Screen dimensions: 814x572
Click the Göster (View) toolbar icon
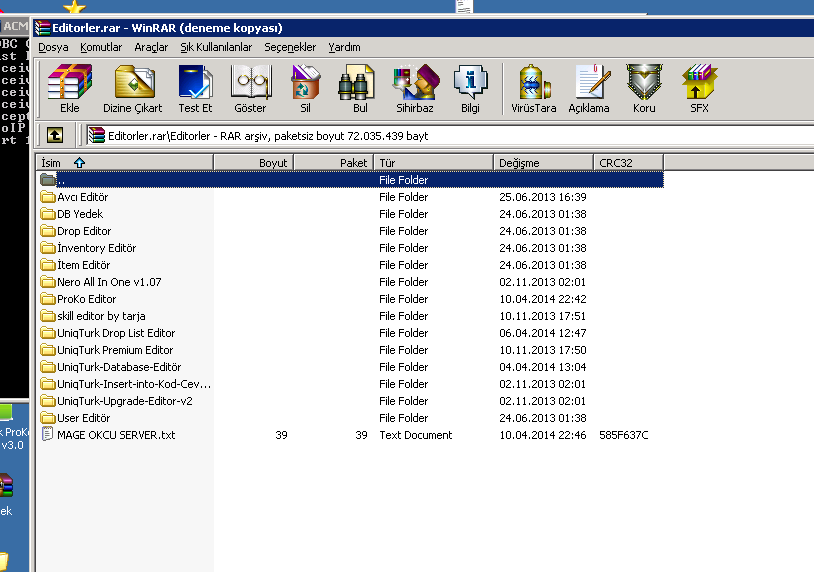point(250,88)
